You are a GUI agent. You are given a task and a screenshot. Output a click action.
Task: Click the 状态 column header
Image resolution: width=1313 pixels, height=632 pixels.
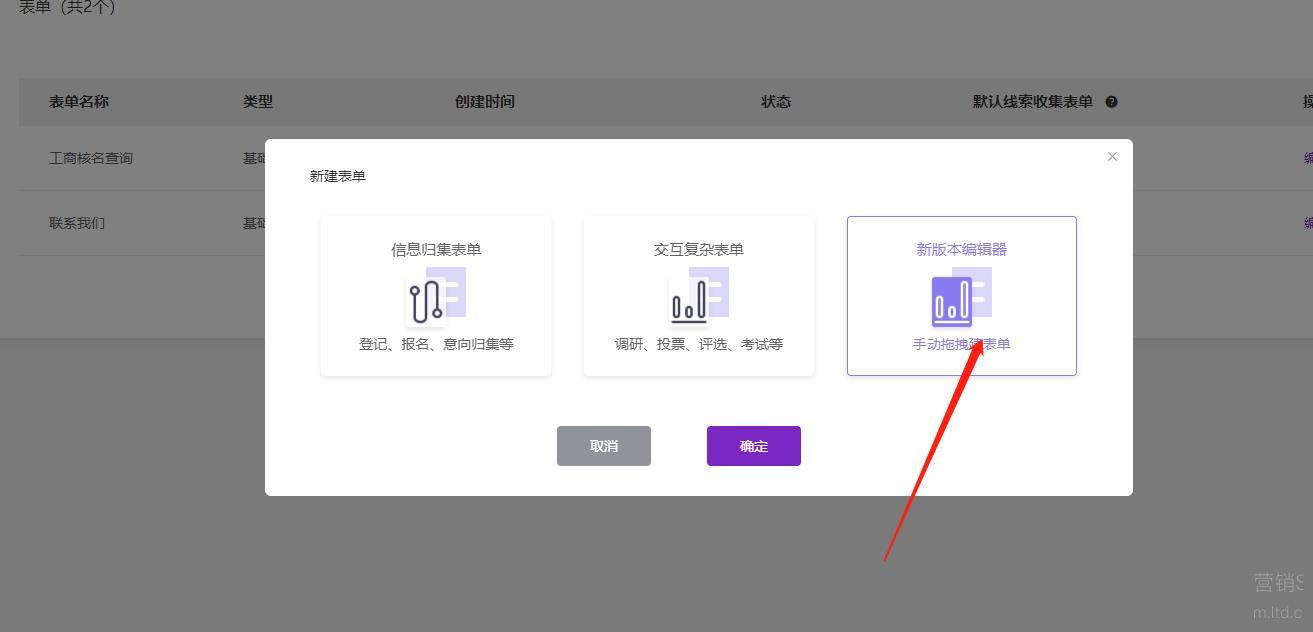pos(776,102)
